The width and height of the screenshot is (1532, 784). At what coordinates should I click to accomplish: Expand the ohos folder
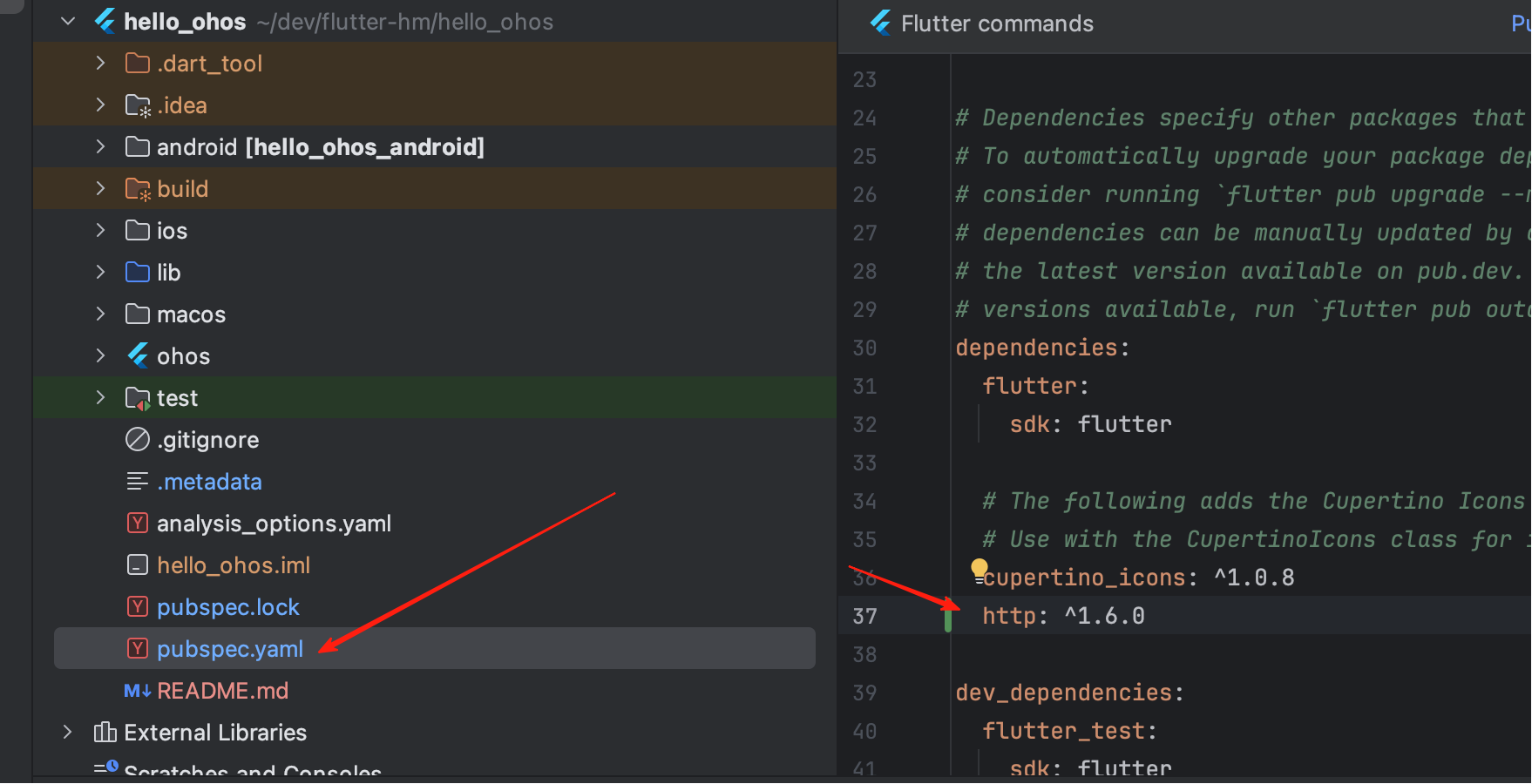(x=100, y=355)
